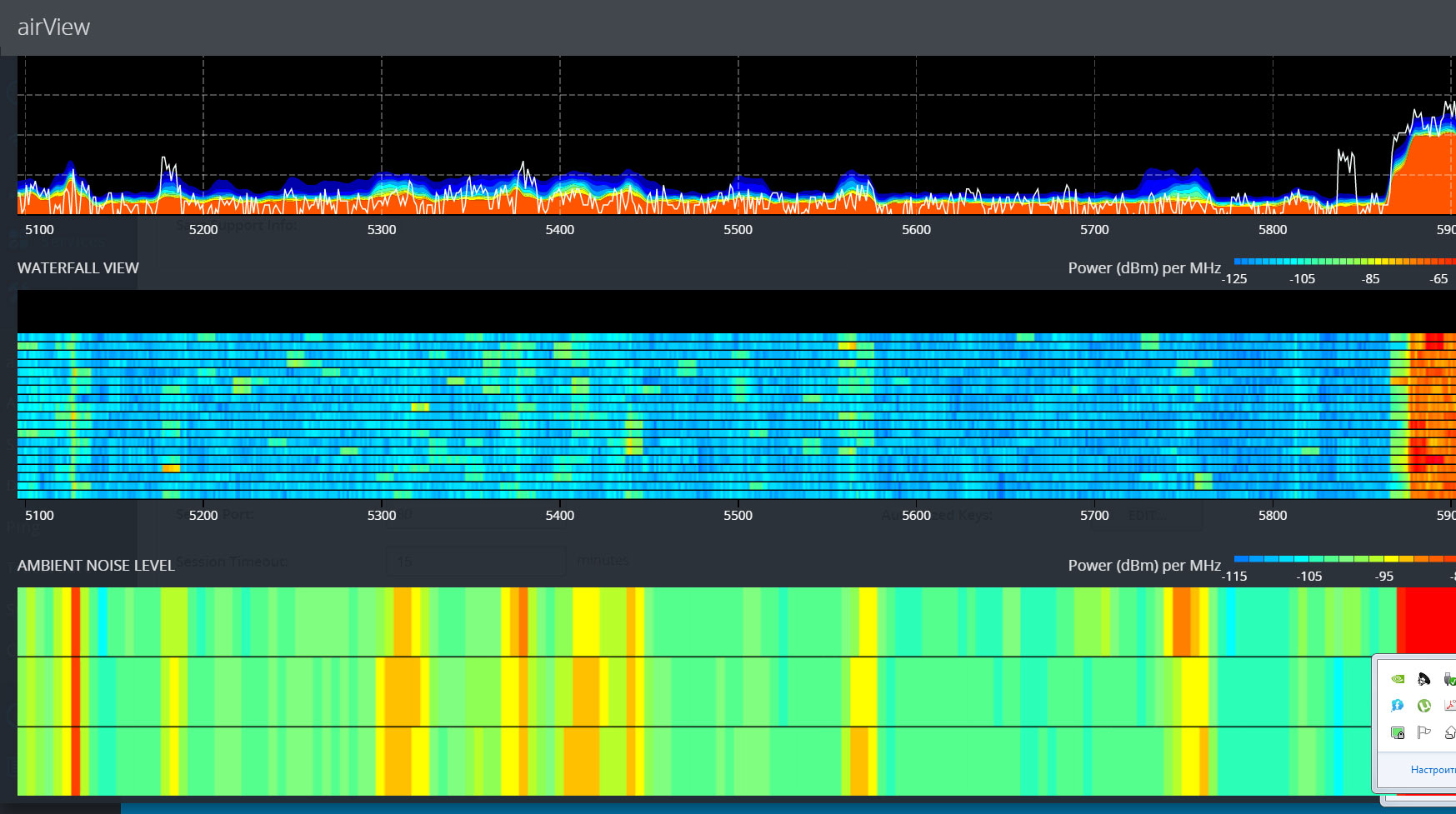1456x814 pixels.
Task: Open the 'Настроить' link in tray popup
Action: (1432, 770)
